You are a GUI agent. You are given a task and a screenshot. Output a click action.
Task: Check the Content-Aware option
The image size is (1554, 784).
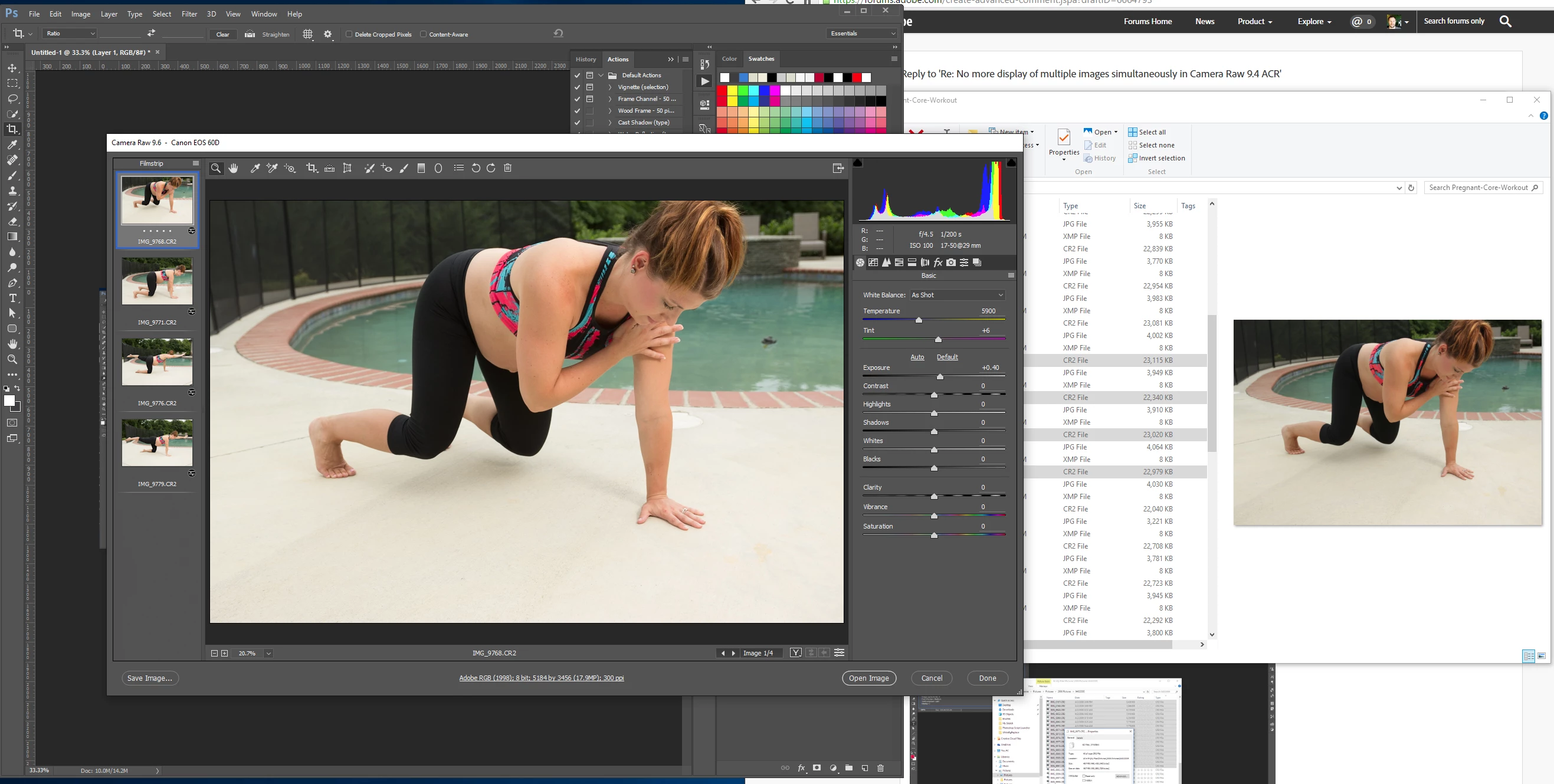coord(423,34)
